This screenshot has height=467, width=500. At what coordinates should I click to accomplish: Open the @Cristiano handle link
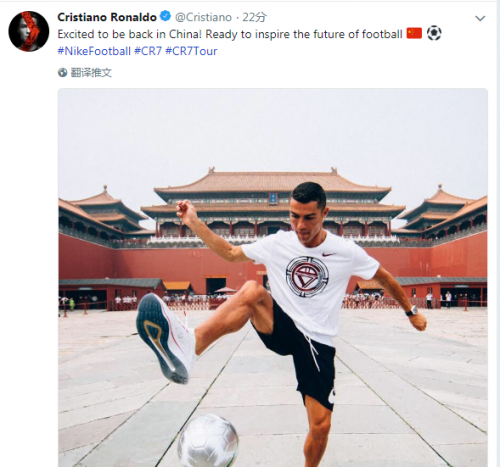pos(203,17)
